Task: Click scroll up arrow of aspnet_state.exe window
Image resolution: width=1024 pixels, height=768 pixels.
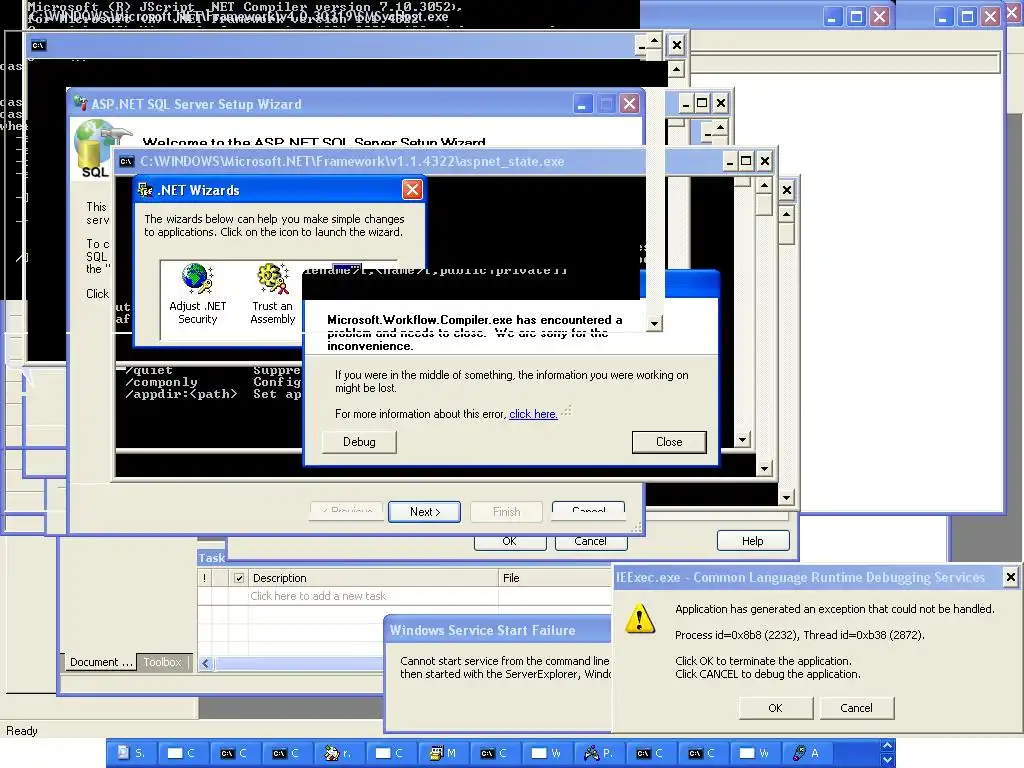Action: pos(764,185)
